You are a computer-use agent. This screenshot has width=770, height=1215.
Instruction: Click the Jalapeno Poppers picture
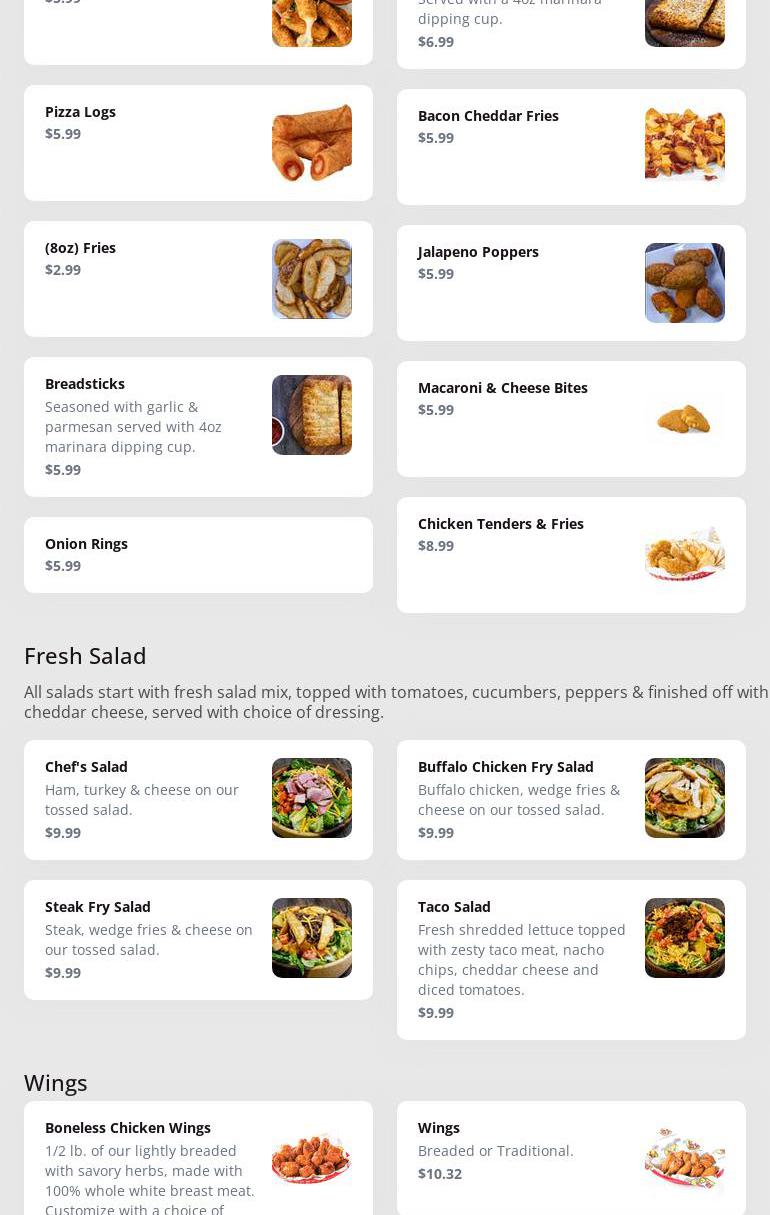(x=684, y=283)
